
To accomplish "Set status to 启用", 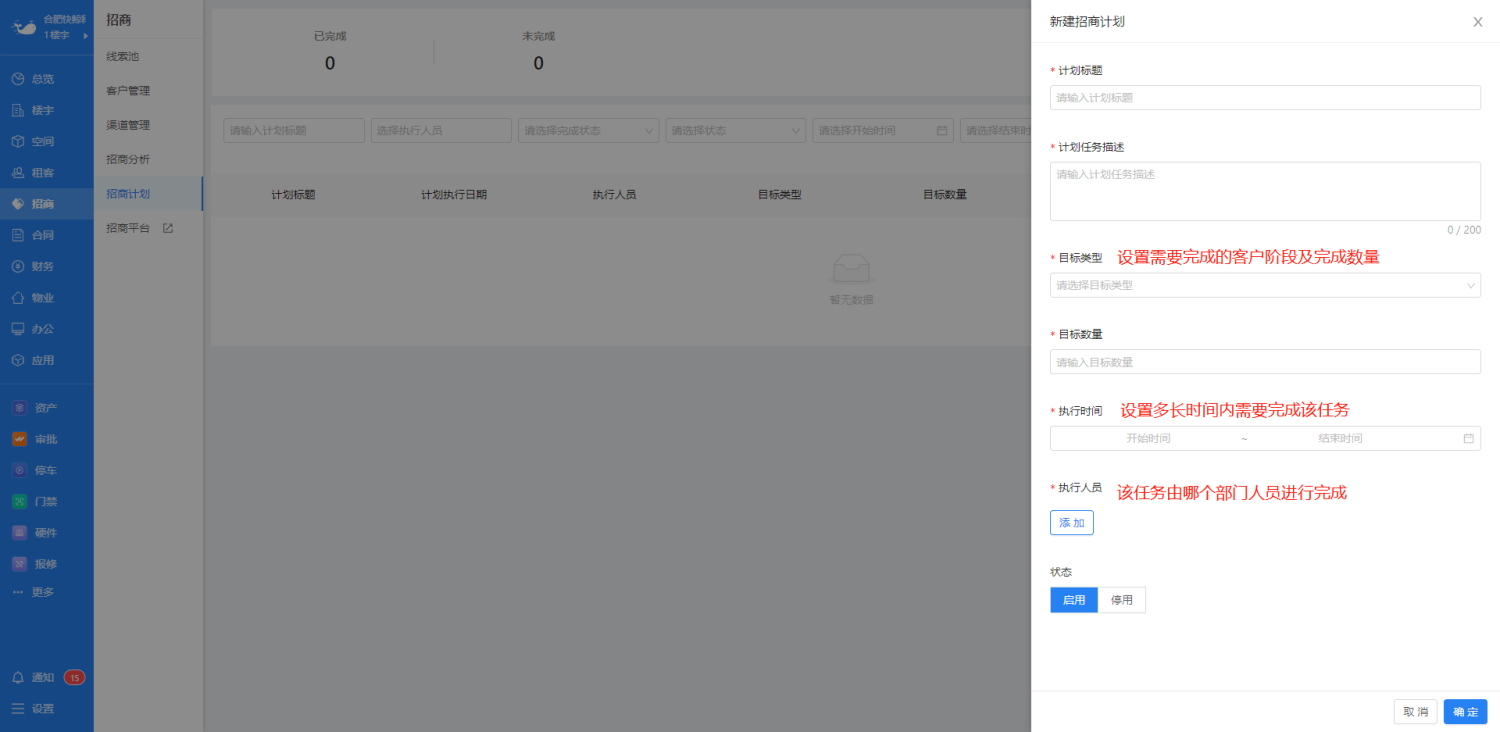I will click(x=1074, y=600).
